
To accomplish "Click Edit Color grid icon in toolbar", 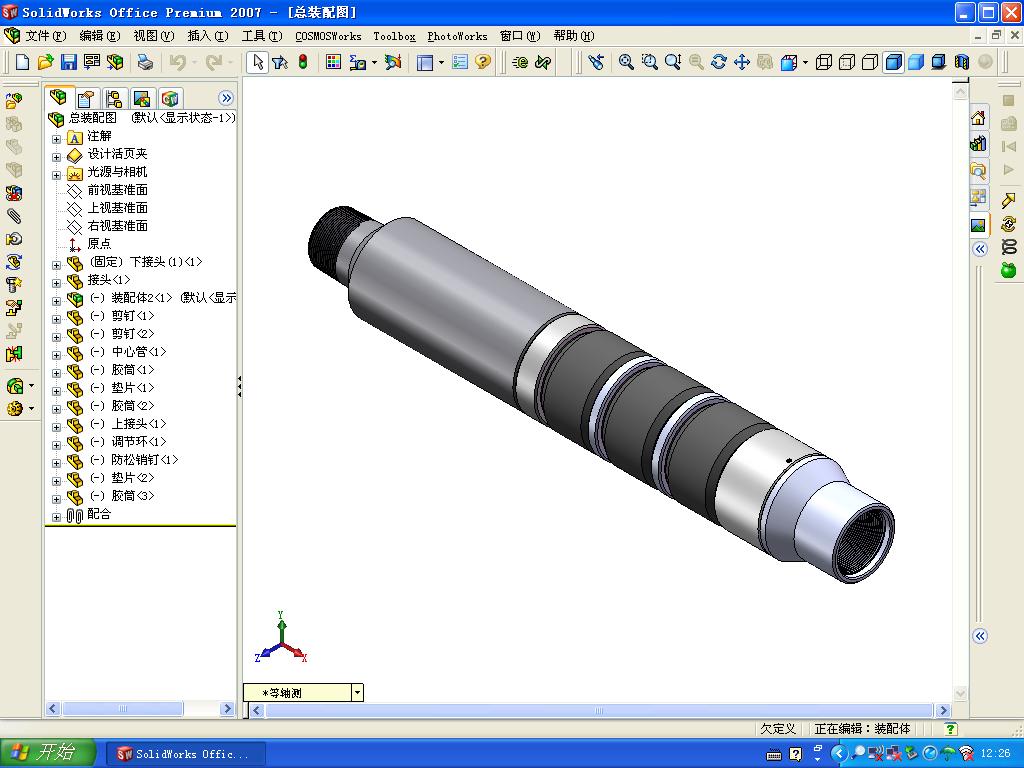I will (333, 62).
